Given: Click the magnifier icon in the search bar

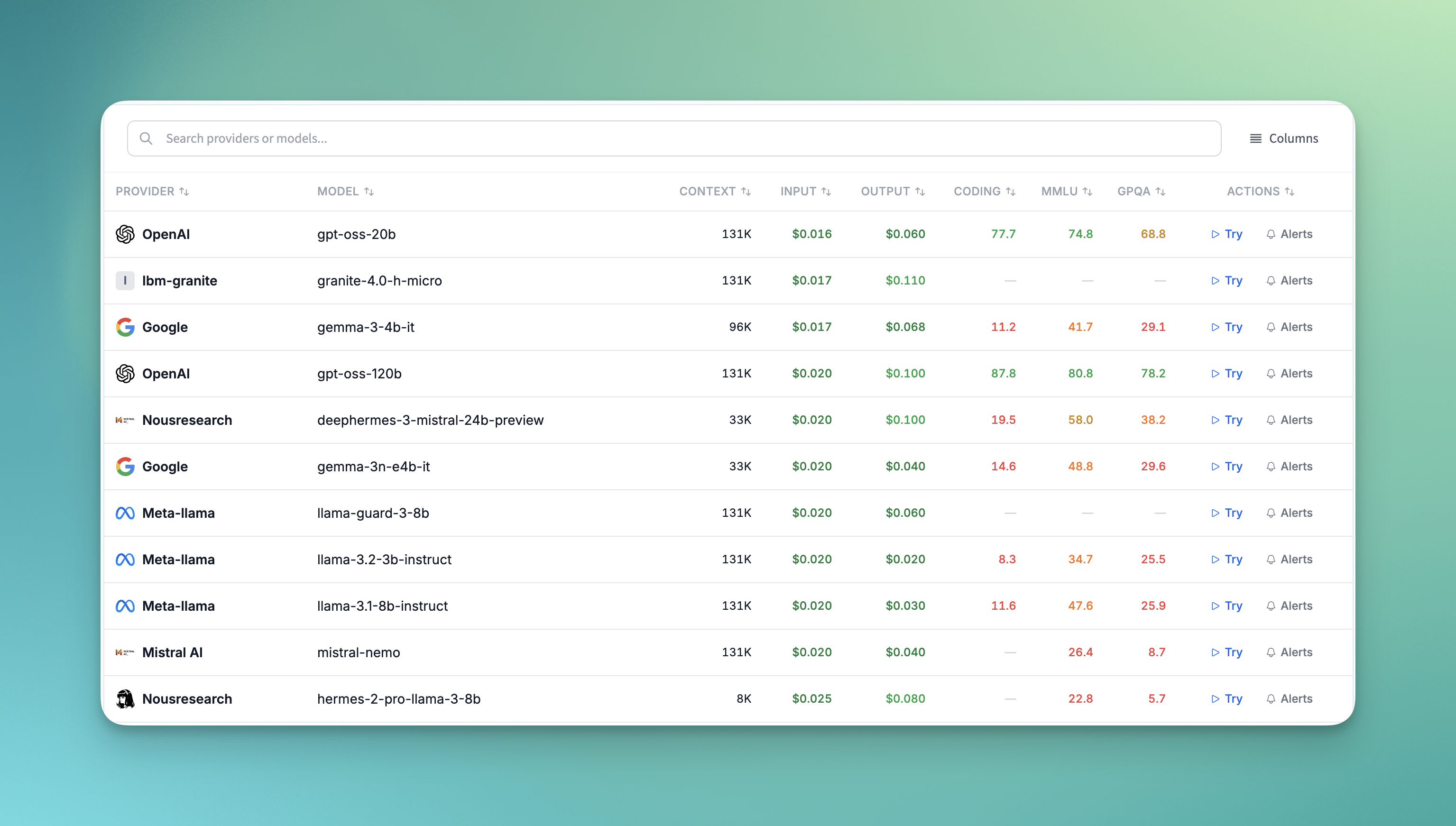Looking at the screenshot, I should [146, 138].
